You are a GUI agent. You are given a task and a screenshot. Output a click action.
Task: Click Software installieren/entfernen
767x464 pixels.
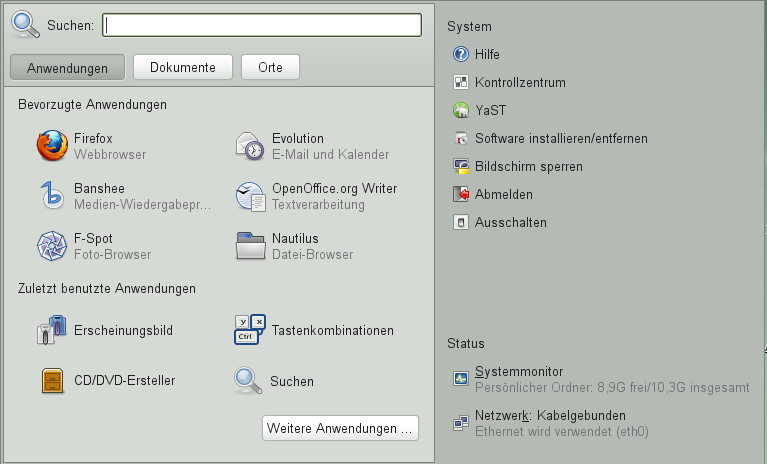click(561, 139)
